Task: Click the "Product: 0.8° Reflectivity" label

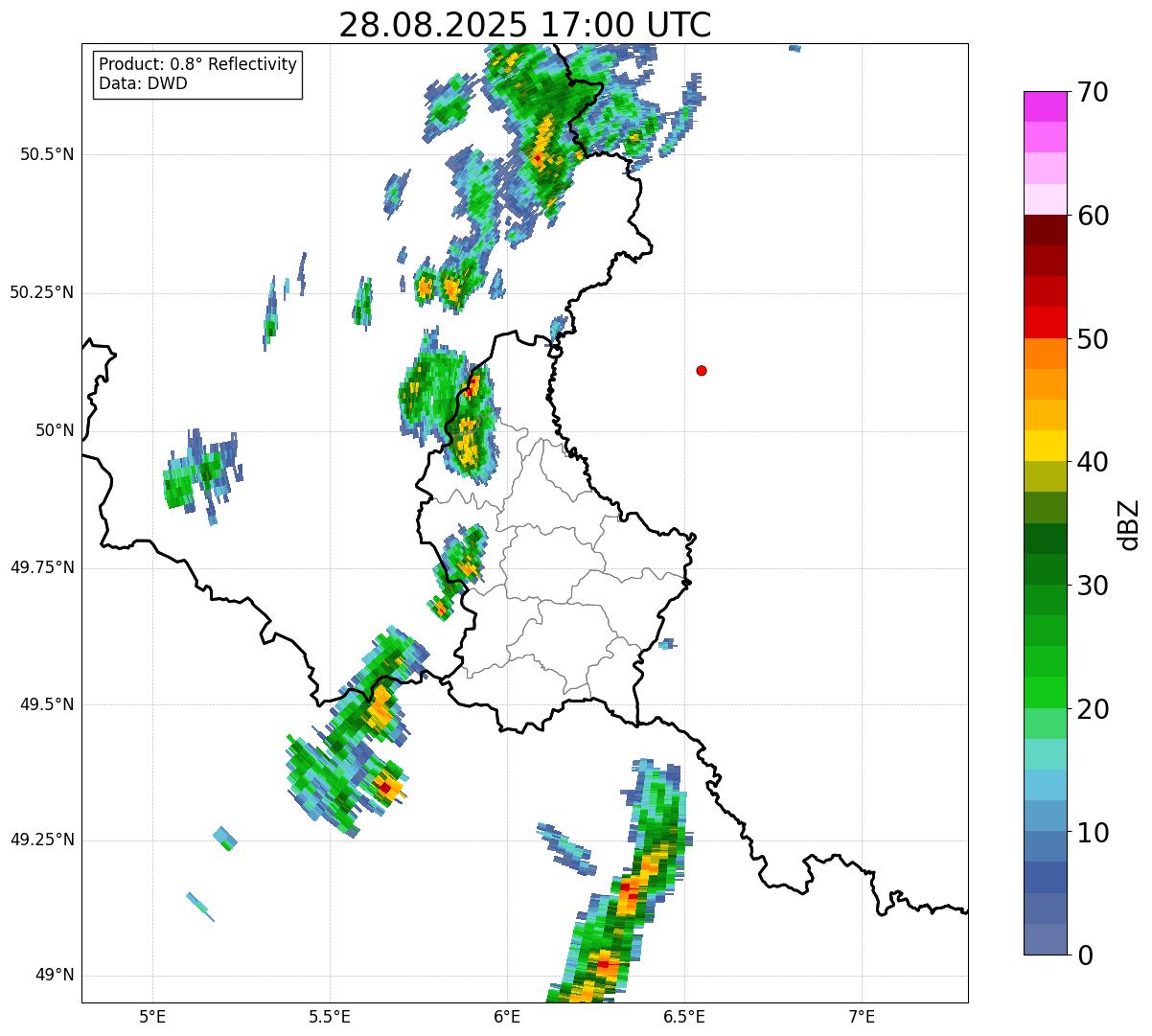Action: (x=197, y=64)
